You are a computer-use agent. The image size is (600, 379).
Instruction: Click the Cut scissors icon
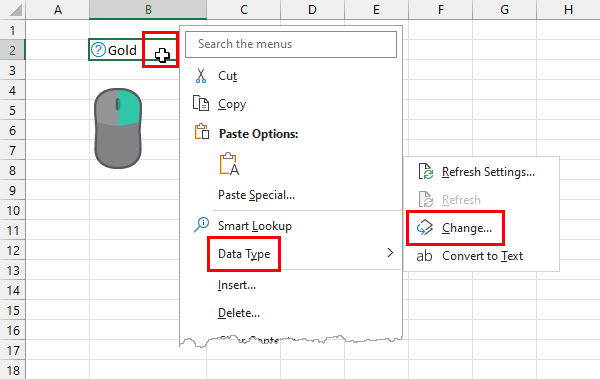point(201,75)
